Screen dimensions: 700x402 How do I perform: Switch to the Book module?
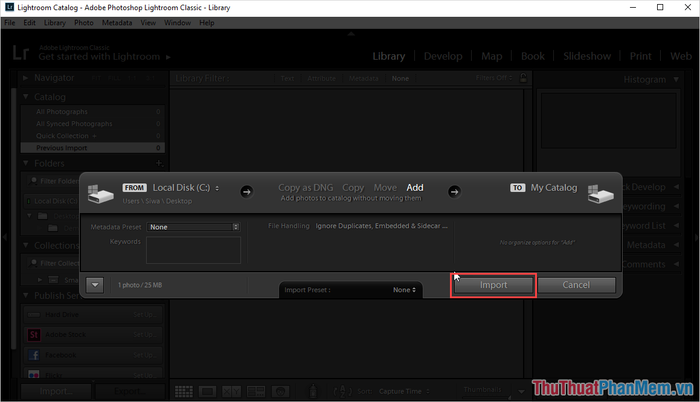(533, 56)
